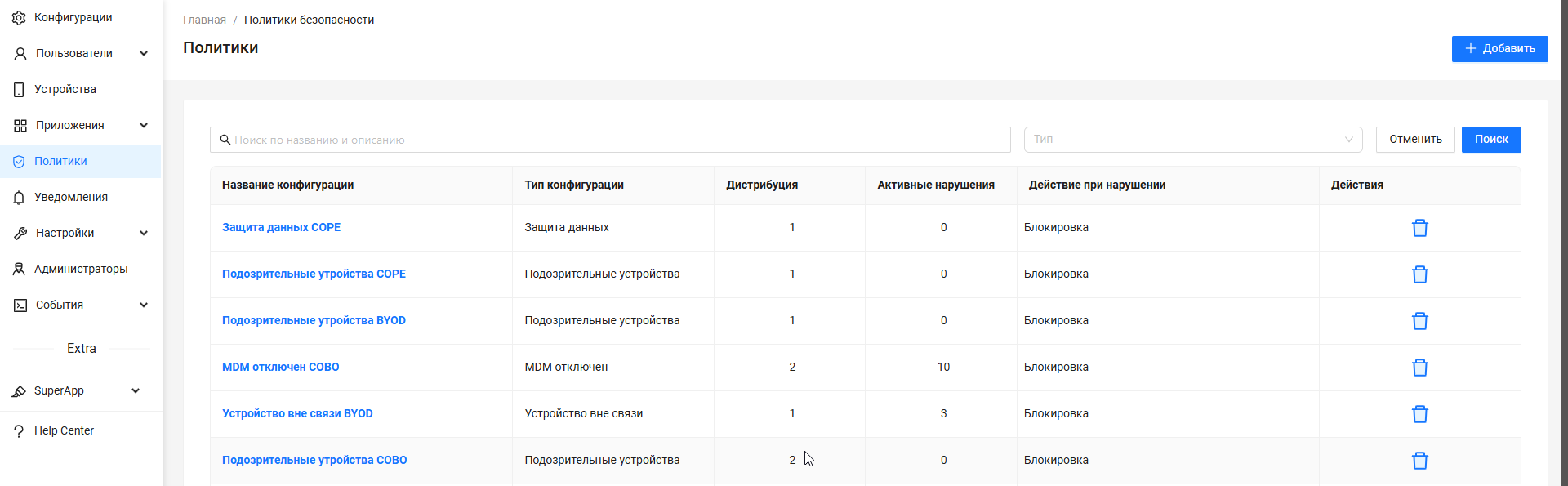
Task: Delete the Подозрительные устройства COPE policy
Action: (1419, 274)
